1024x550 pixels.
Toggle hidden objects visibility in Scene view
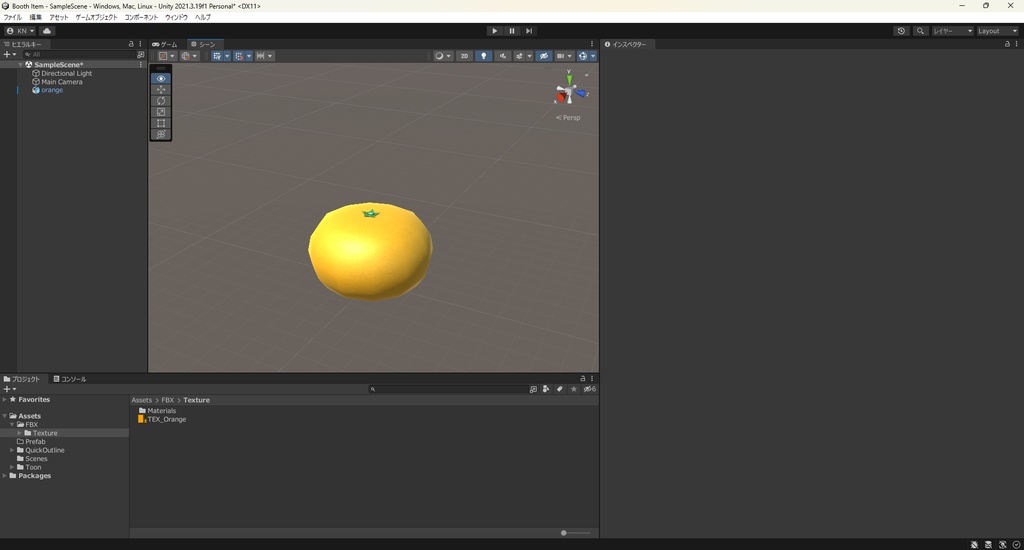click(x=543, y=56)
